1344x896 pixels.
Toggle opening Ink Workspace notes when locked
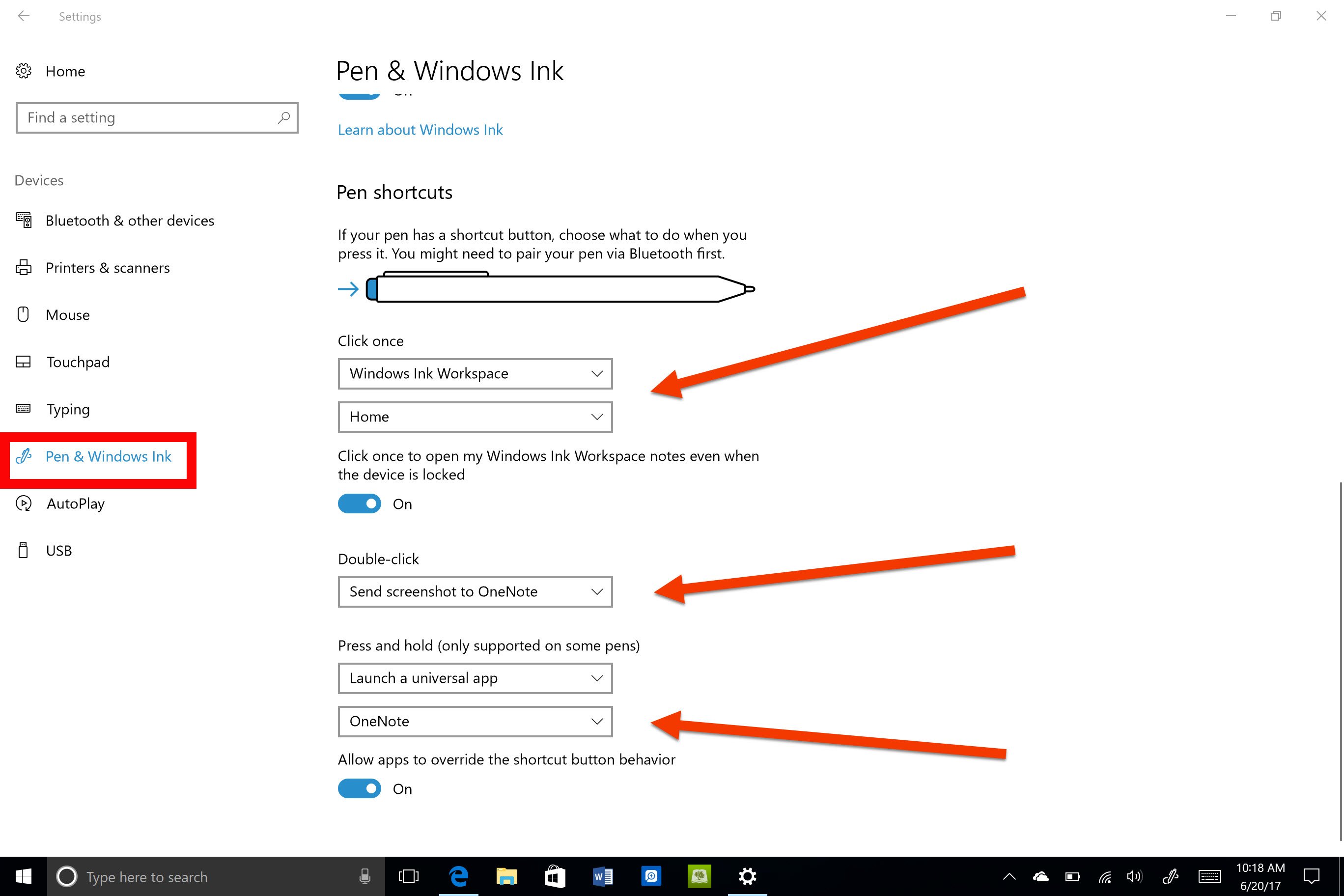tap(360, 504)
